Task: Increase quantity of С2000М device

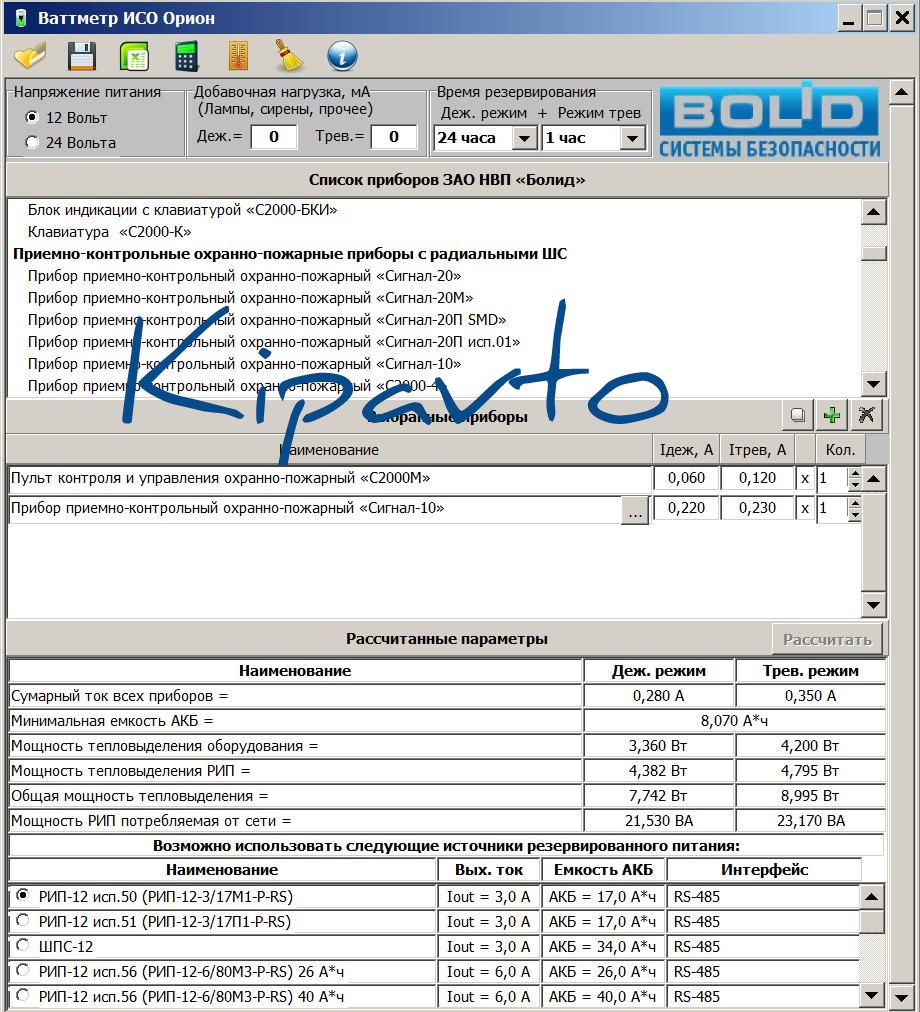Action: click(x=855, y=473)
